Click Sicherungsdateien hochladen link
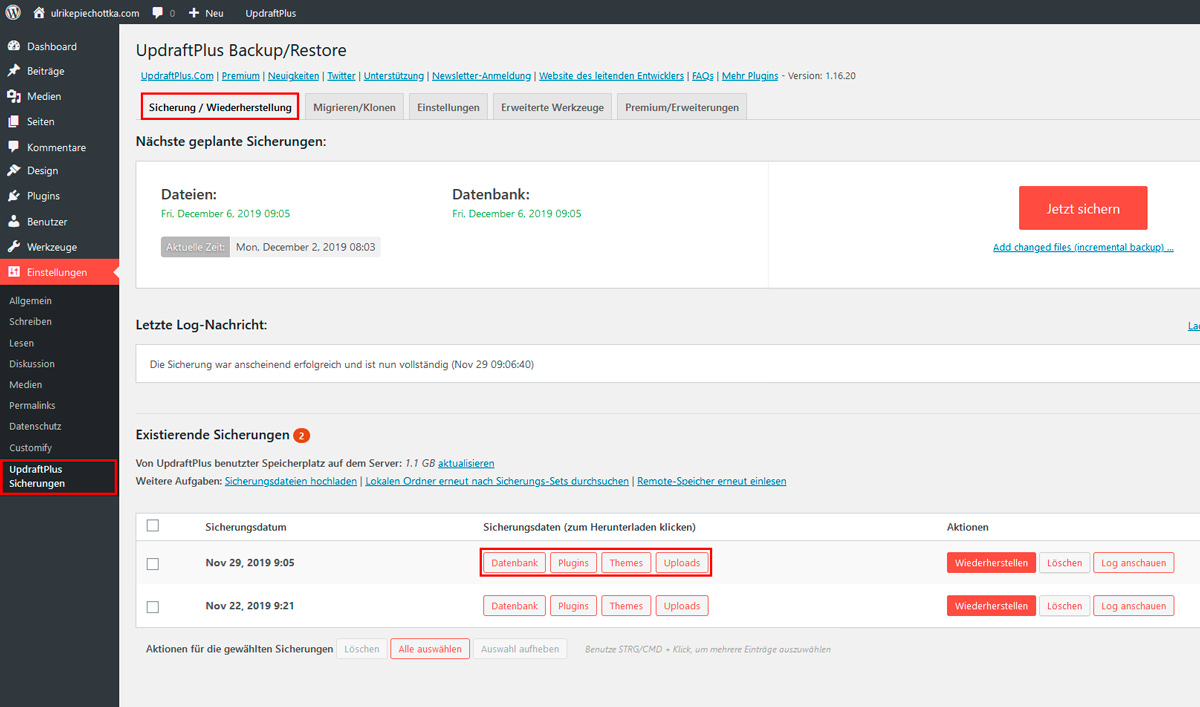 coord(291,481)
